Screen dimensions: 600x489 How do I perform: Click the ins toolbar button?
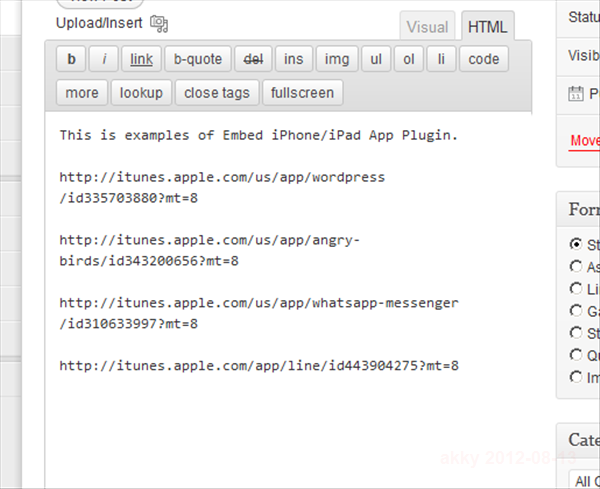(293, 59)
